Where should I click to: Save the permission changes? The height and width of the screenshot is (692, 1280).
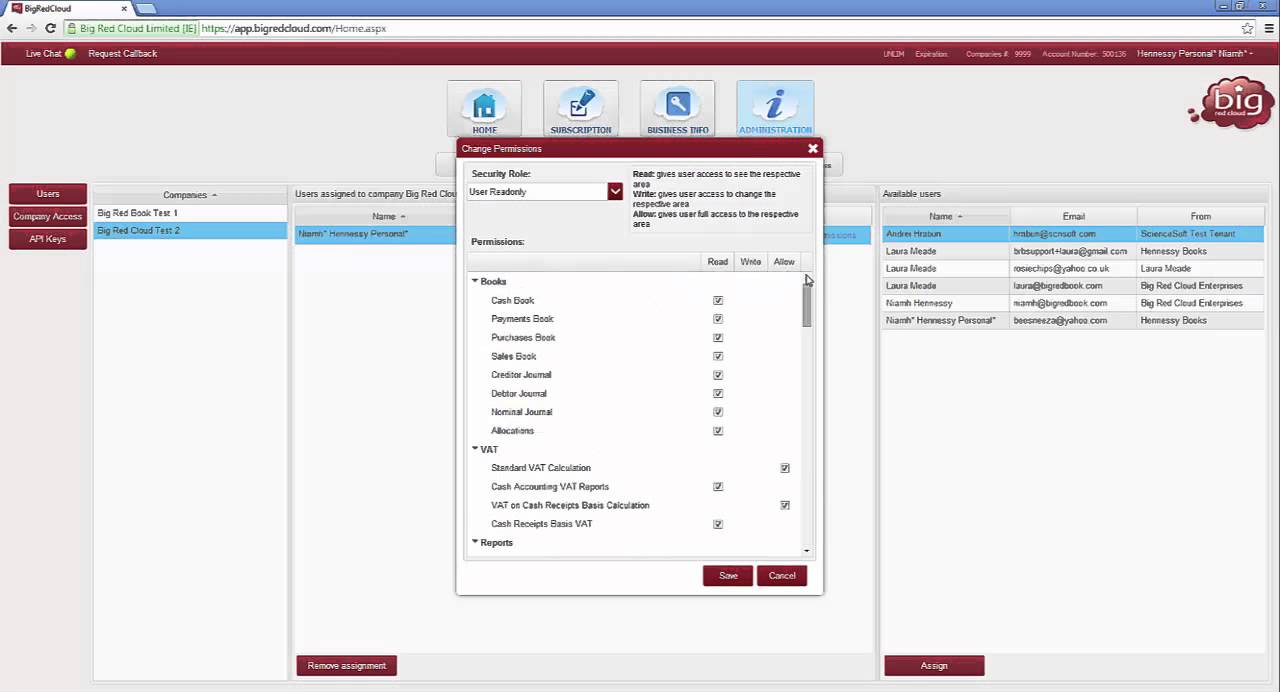coord(728,575)
